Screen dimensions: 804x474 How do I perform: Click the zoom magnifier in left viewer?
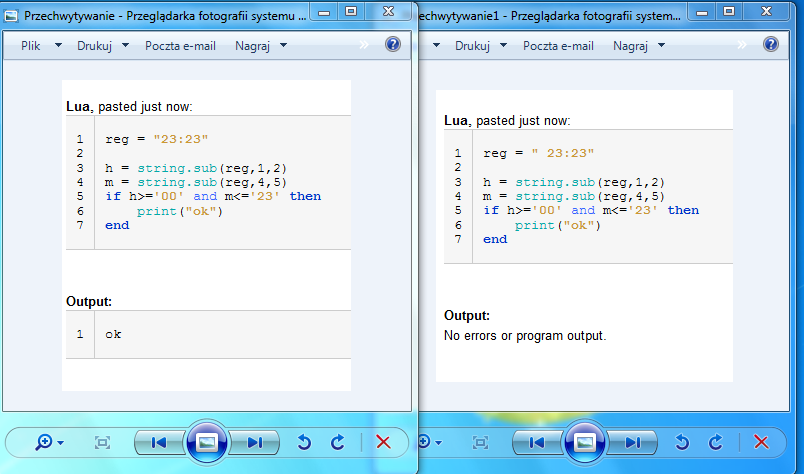point(44,442)
